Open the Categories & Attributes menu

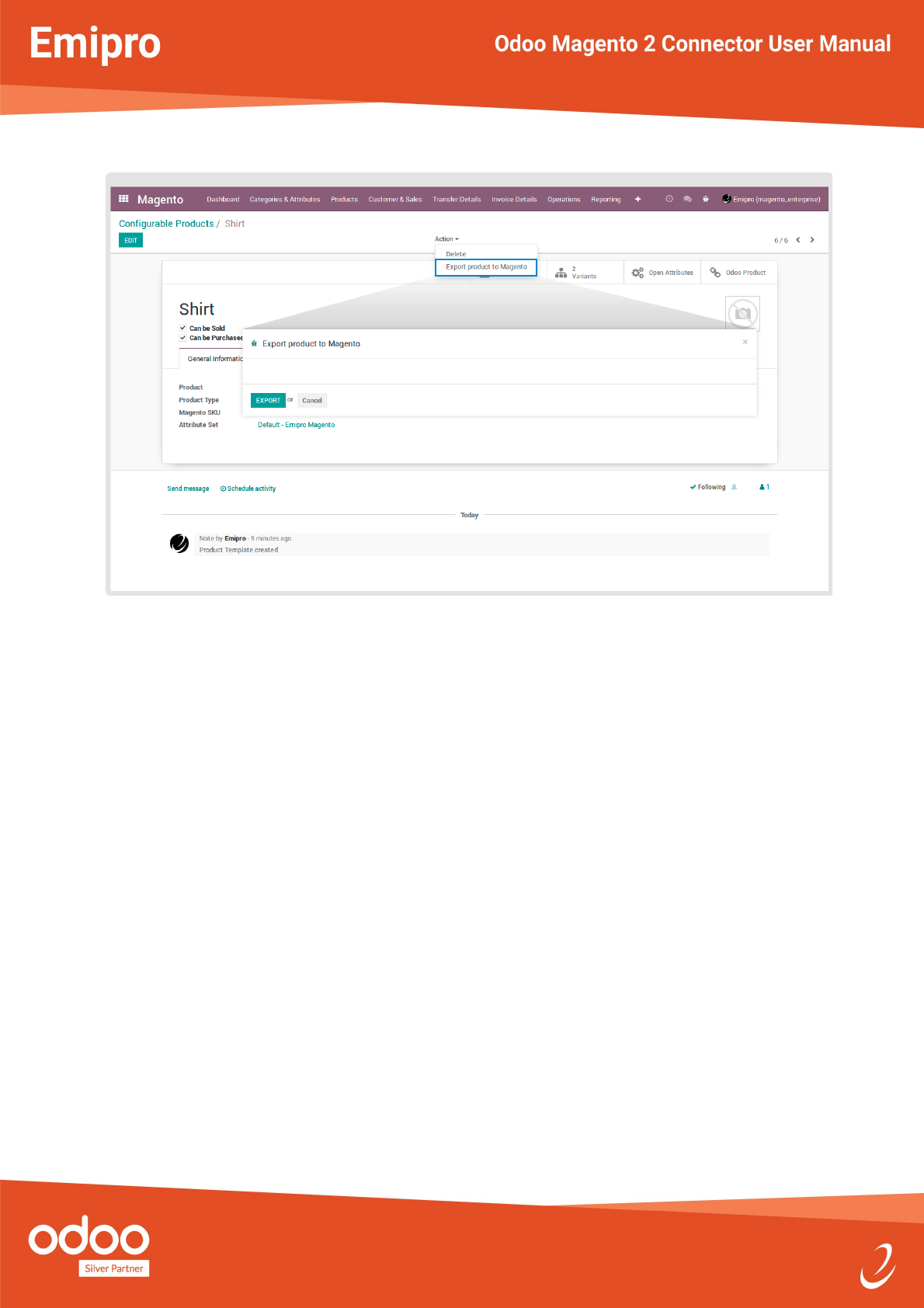click(x=285, y=200)
